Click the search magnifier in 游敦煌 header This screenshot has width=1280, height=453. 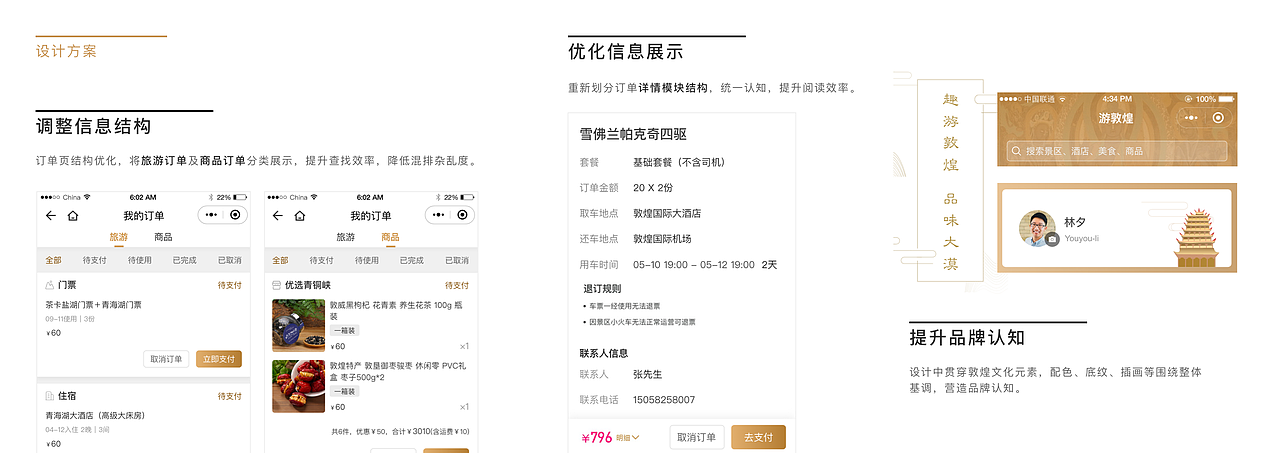pyautogui.click(x=1017, y=152)
